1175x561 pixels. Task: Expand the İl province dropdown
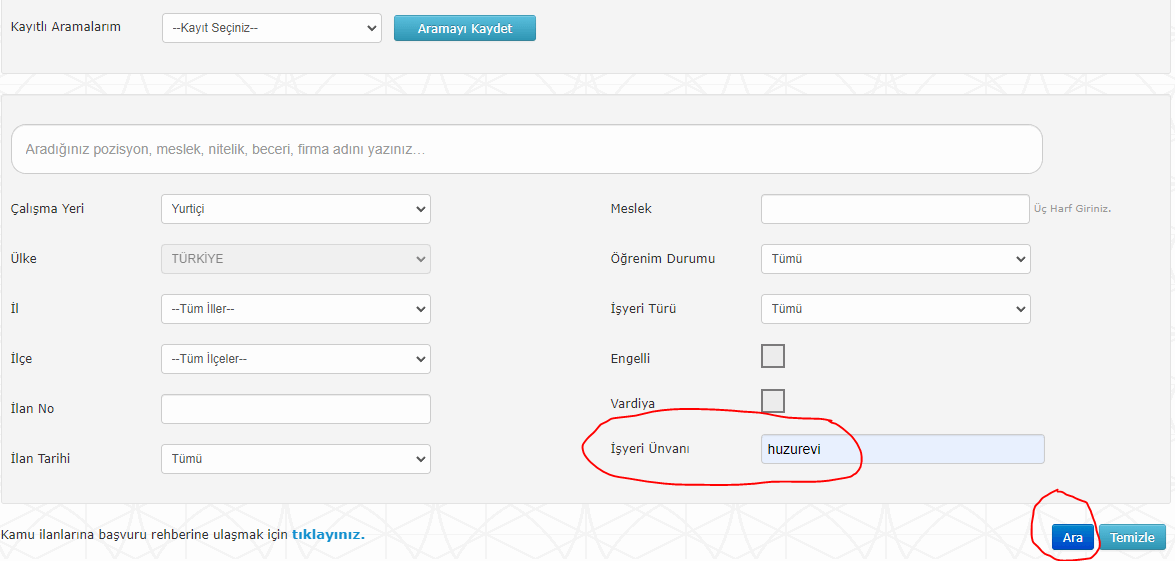pos(296,309)
